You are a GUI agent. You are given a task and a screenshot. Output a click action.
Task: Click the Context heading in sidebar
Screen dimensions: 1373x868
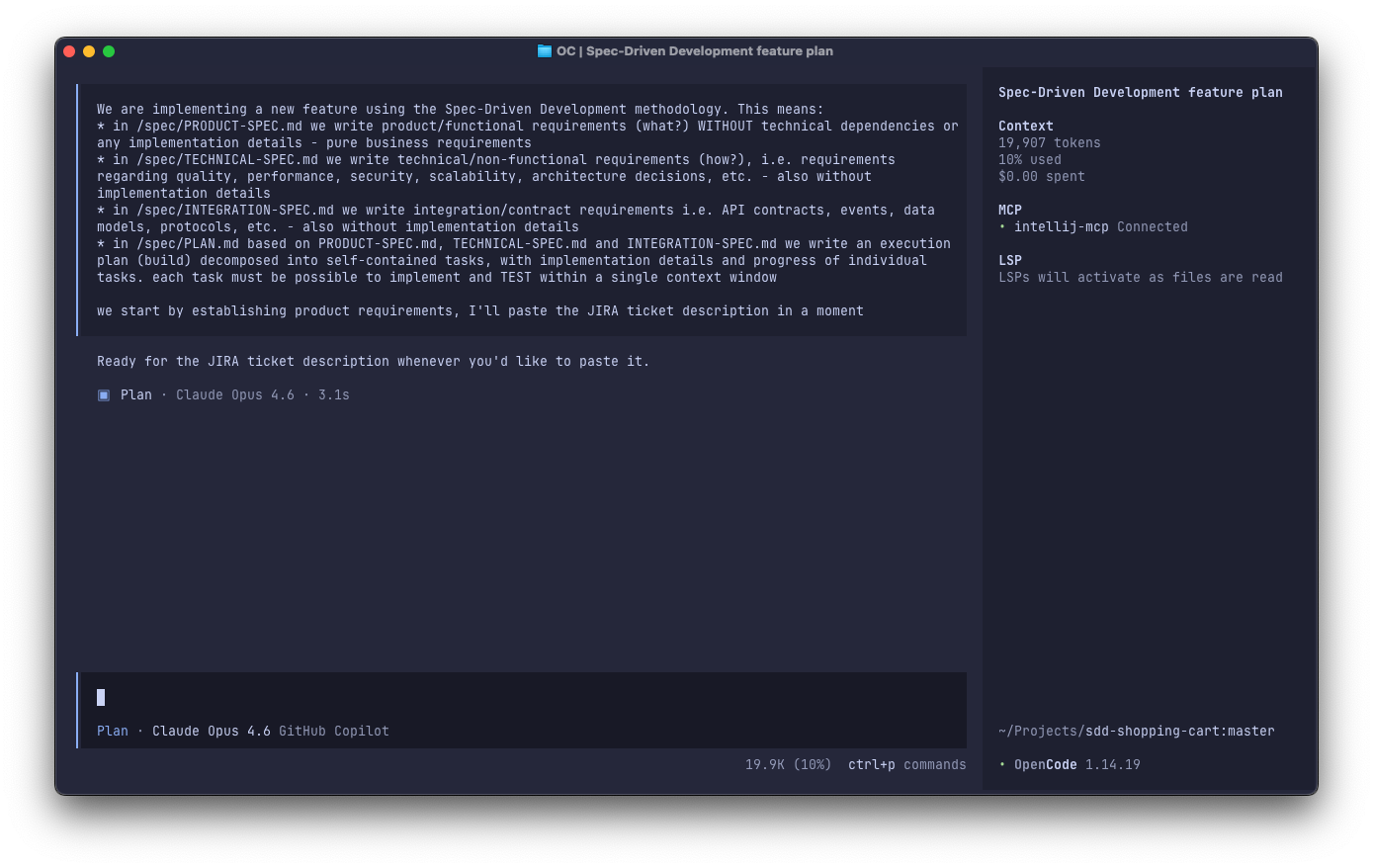click(1026, 127)
